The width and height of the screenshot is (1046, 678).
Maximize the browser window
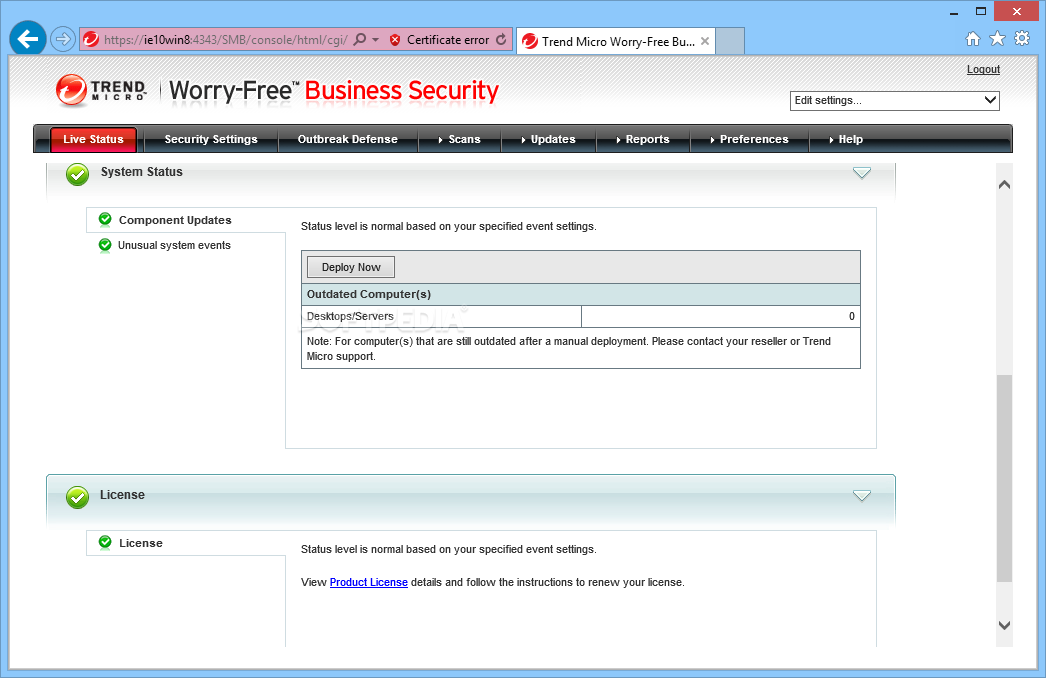pyautogui.click(x=981, y=11)
